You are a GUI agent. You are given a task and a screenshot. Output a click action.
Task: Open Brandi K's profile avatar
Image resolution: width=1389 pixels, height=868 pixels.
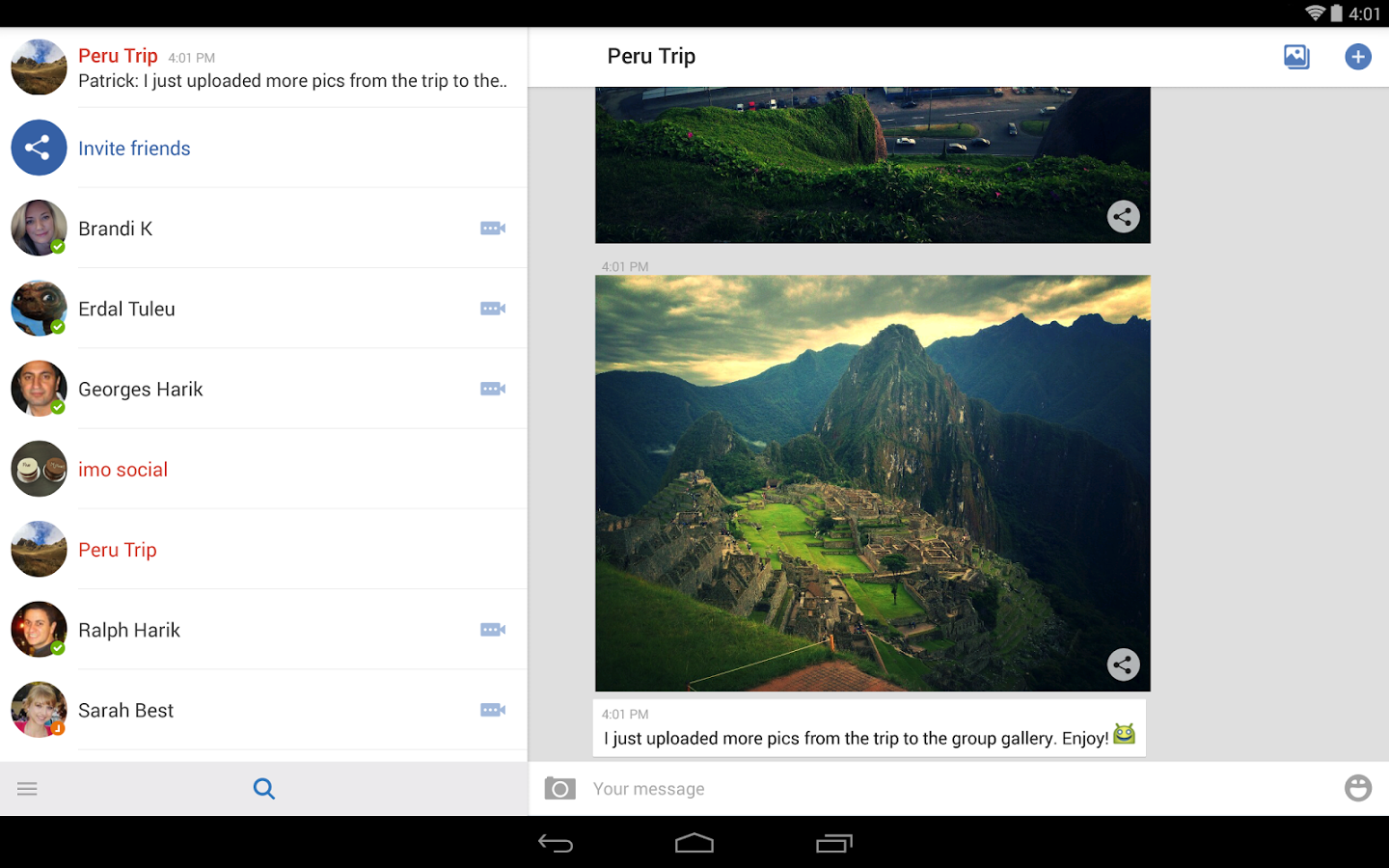pyautogui.click(x=39, y=228)
